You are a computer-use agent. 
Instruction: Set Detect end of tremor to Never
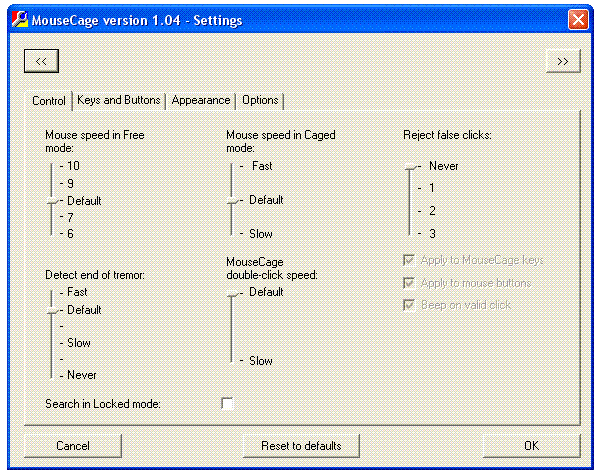coord(82,375)
